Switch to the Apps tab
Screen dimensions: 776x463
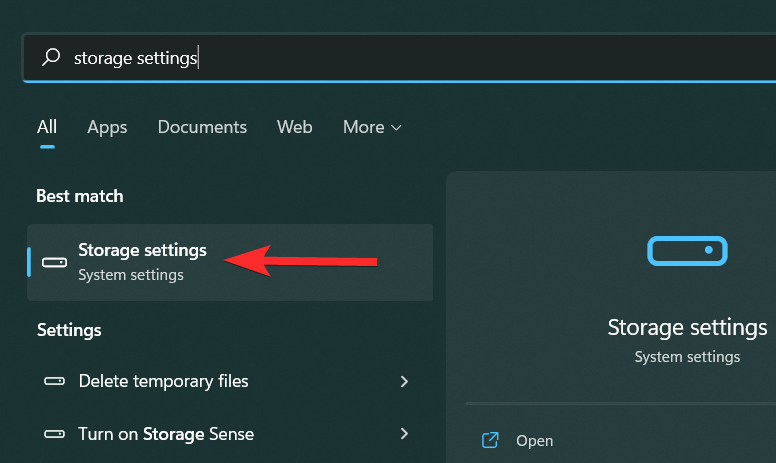click(x=107, y=127)
